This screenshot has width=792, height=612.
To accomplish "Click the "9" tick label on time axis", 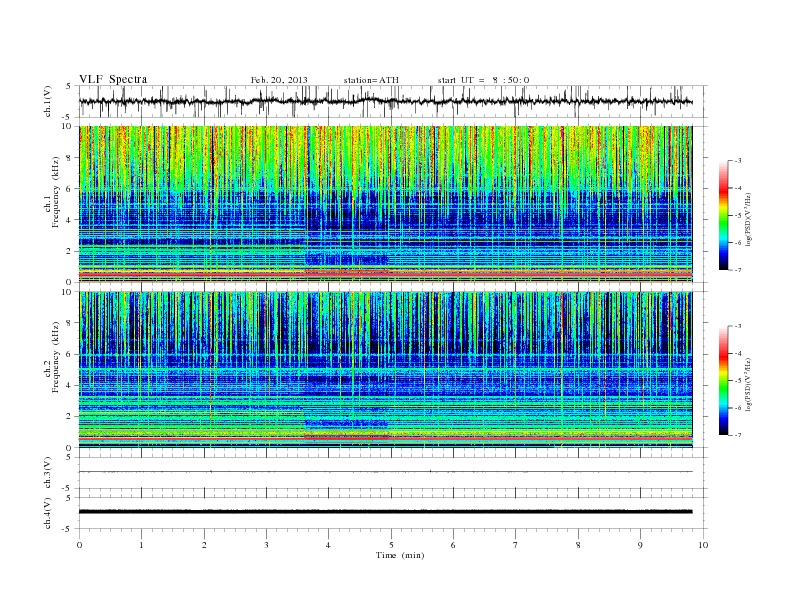I will pyautogui.click(x=640, y=545).
